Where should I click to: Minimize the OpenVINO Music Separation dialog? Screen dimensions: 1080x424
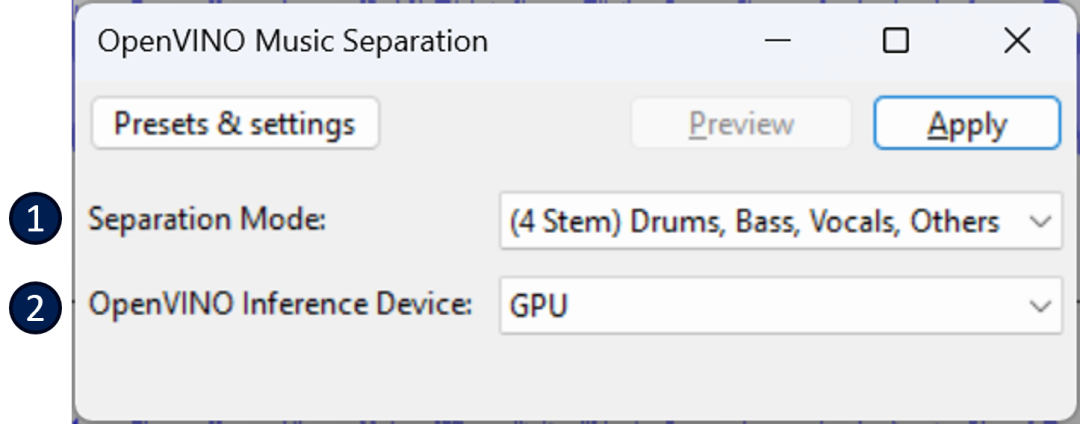click(x=777, y=41)
